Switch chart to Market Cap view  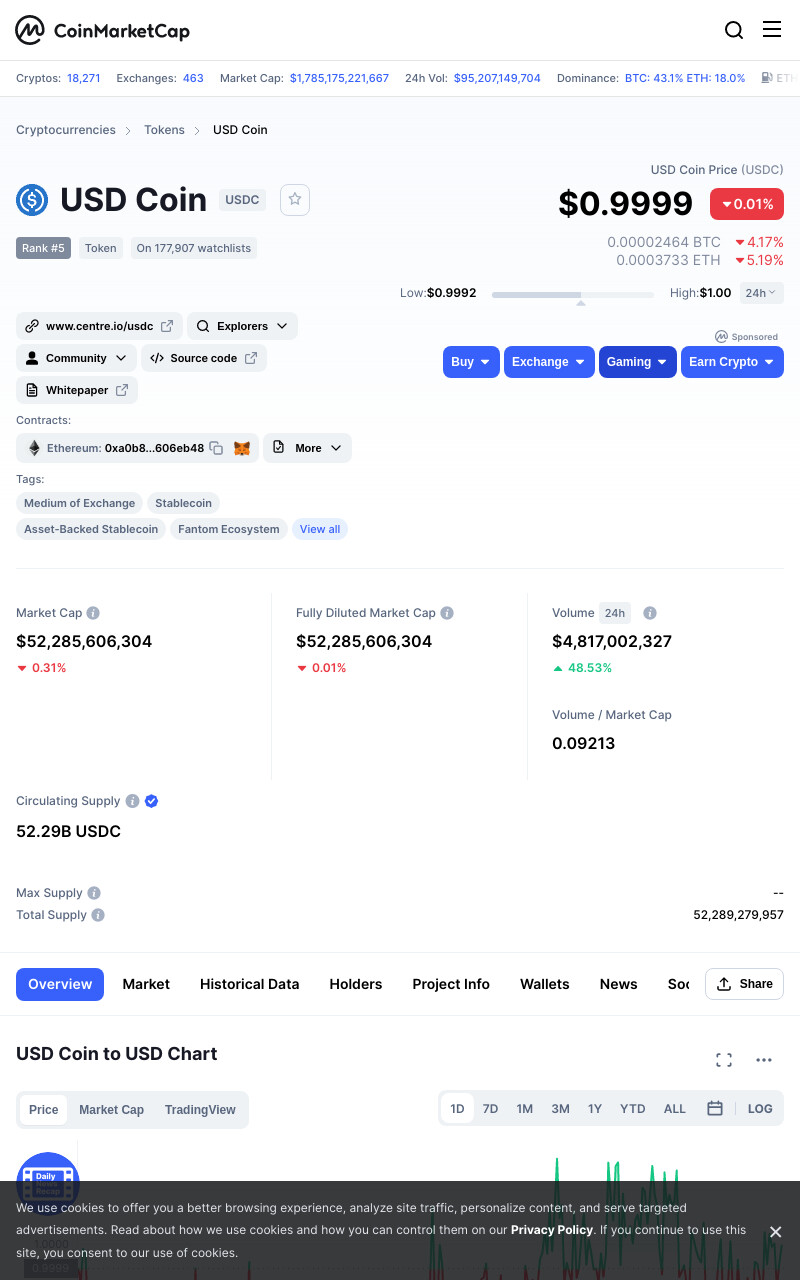[111, 1110]
